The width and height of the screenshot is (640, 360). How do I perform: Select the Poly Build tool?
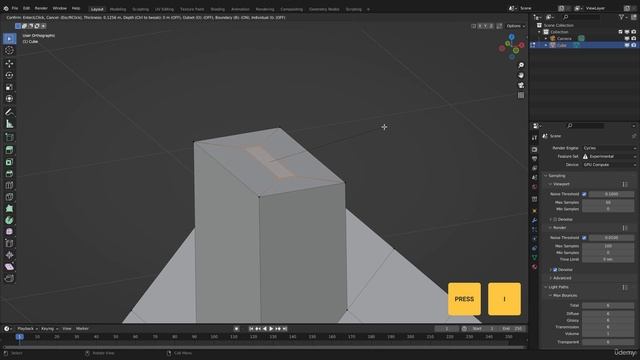(9, 209)
